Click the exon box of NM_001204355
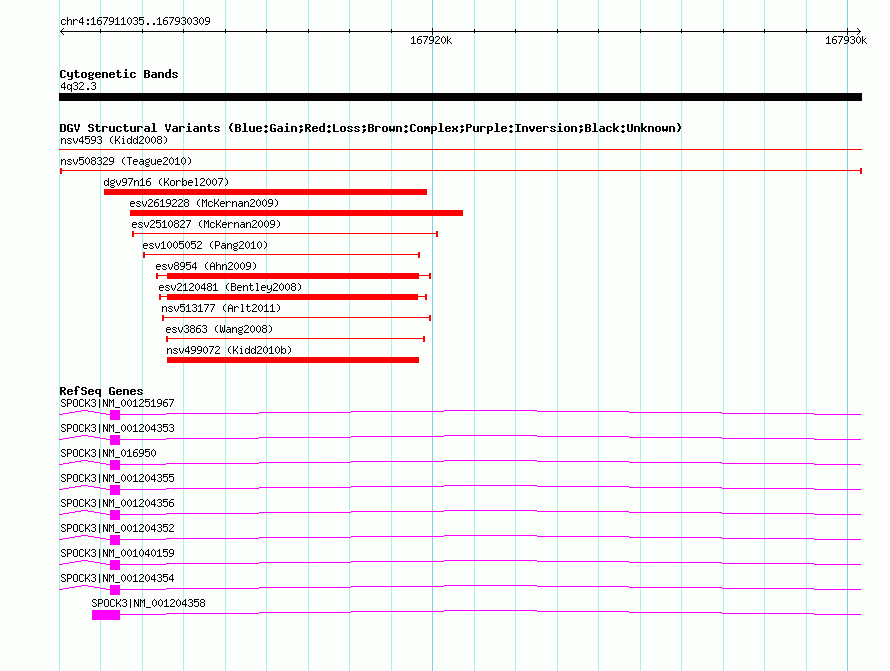Image resolution: width=890 pixels, height=671 pixels. click(x=115, y=490)
